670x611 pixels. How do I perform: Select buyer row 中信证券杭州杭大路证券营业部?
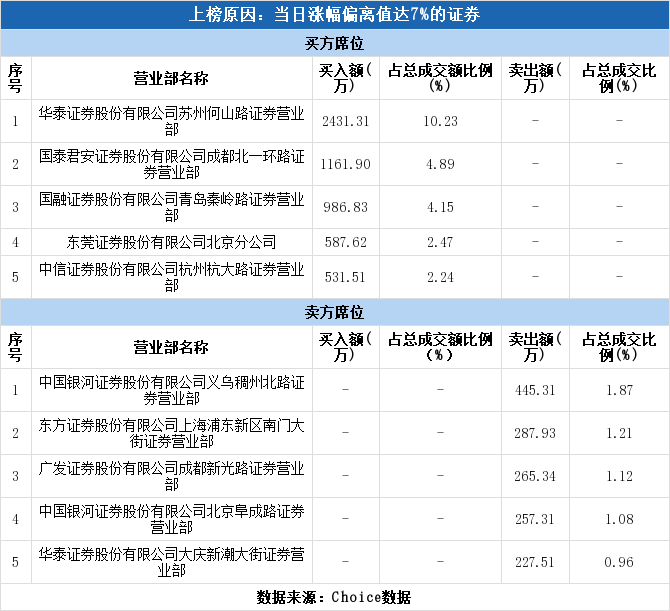(335, 277)
